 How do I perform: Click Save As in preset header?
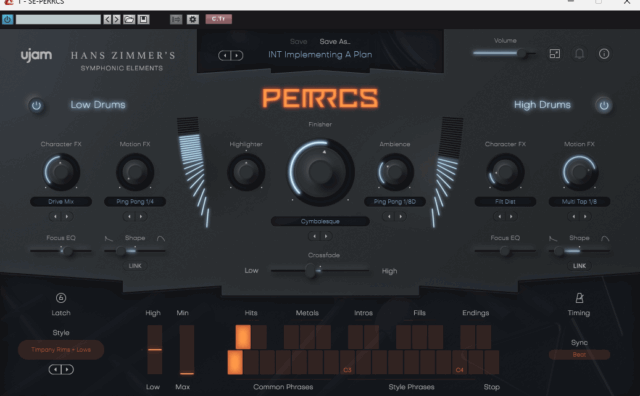point(335,42)
